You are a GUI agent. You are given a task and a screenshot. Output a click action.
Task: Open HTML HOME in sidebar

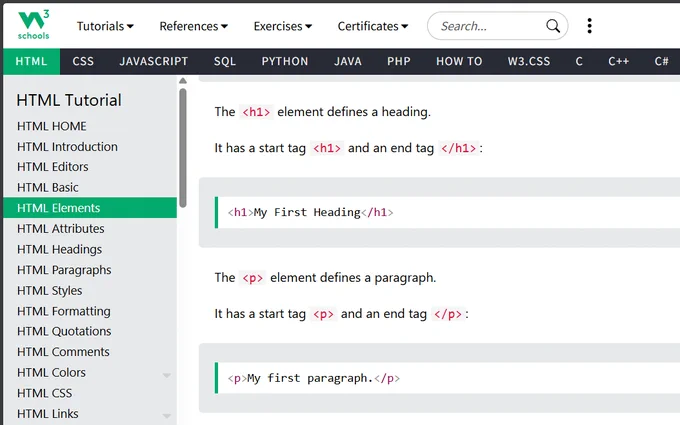click(x=90, y=126)
